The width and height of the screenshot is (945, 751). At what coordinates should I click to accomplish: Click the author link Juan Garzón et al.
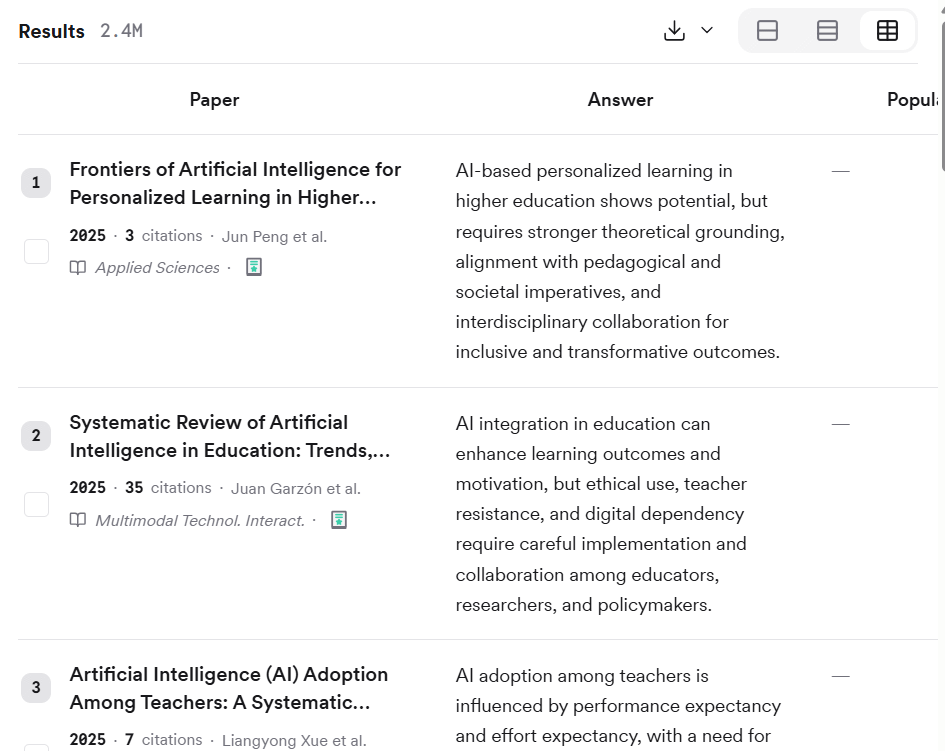(295, 488)
